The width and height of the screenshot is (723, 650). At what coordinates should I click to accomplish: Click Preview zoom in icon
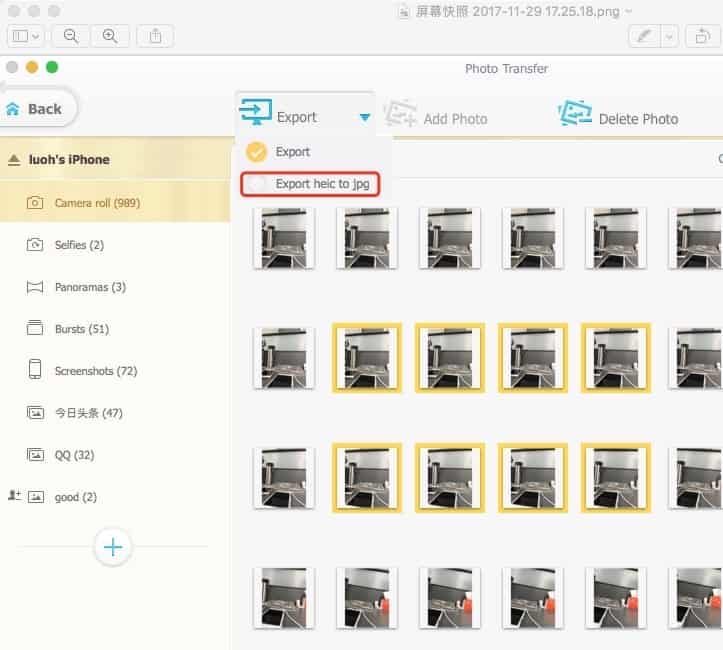point(110,36)
